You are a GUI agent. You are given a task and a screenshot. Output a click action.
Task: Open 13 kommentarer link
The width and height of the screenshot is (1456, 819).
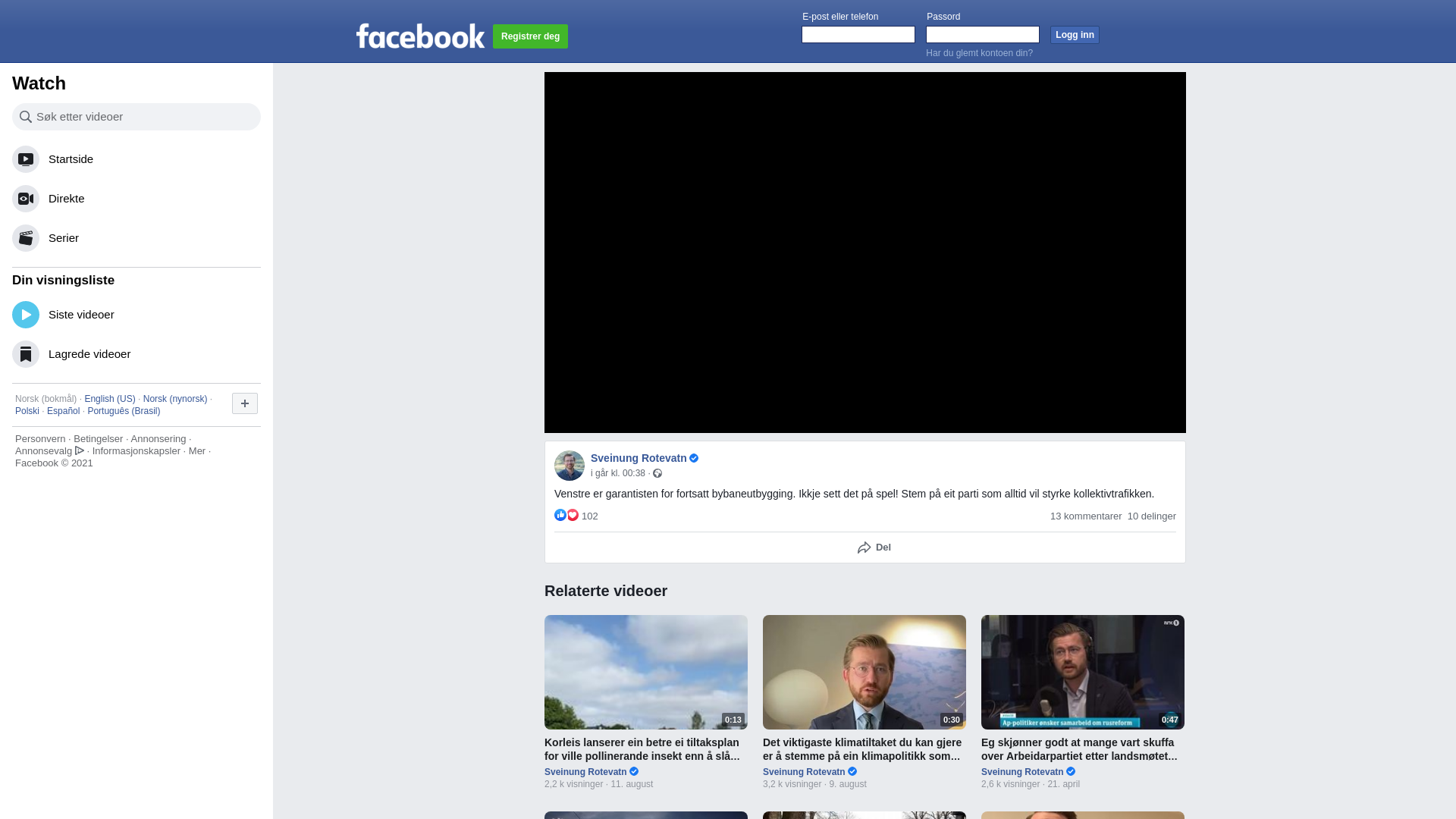point(1086,516)
